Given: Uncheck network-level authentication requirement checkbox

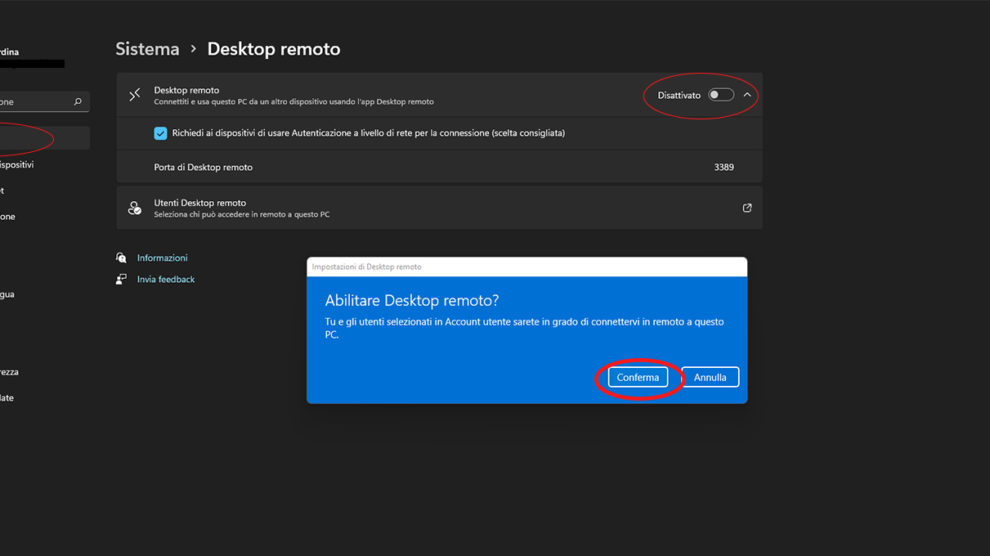Looking at the screenshot, I should tap(160, 133).
